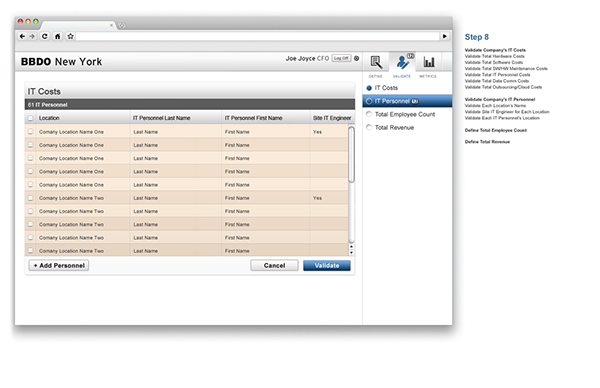Open a new browser tab

(x=122, y=25)
